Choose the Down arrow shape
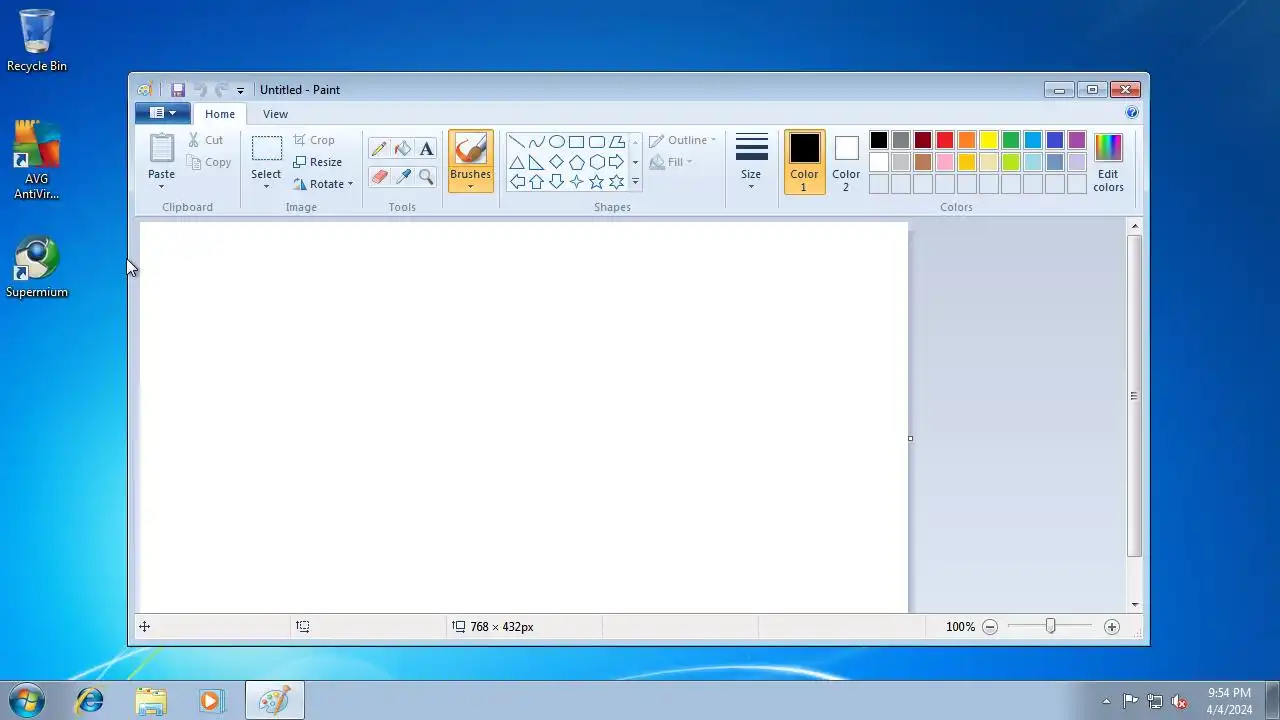Screen dimensions: 1280x720 pos(557,182)
